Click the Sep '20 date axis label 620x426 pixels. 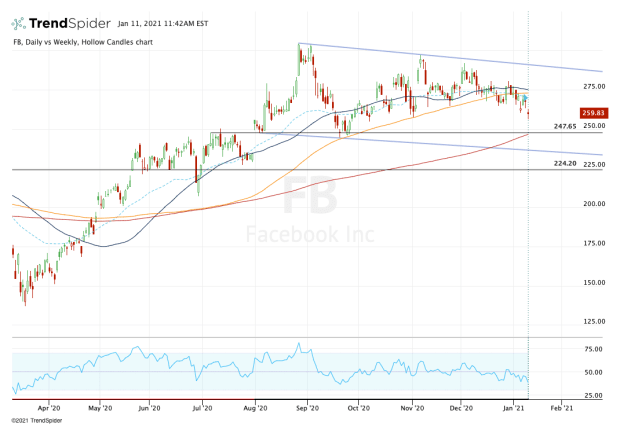point(307,408)
